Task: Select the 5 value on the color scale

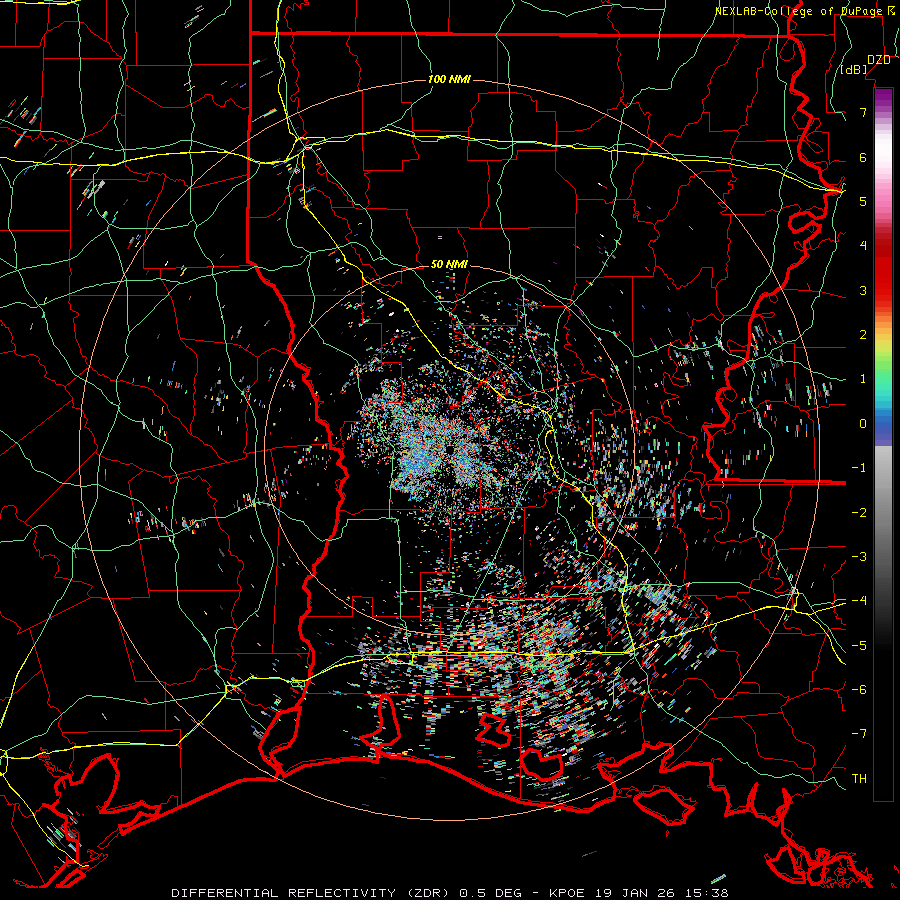Action: 863,201
